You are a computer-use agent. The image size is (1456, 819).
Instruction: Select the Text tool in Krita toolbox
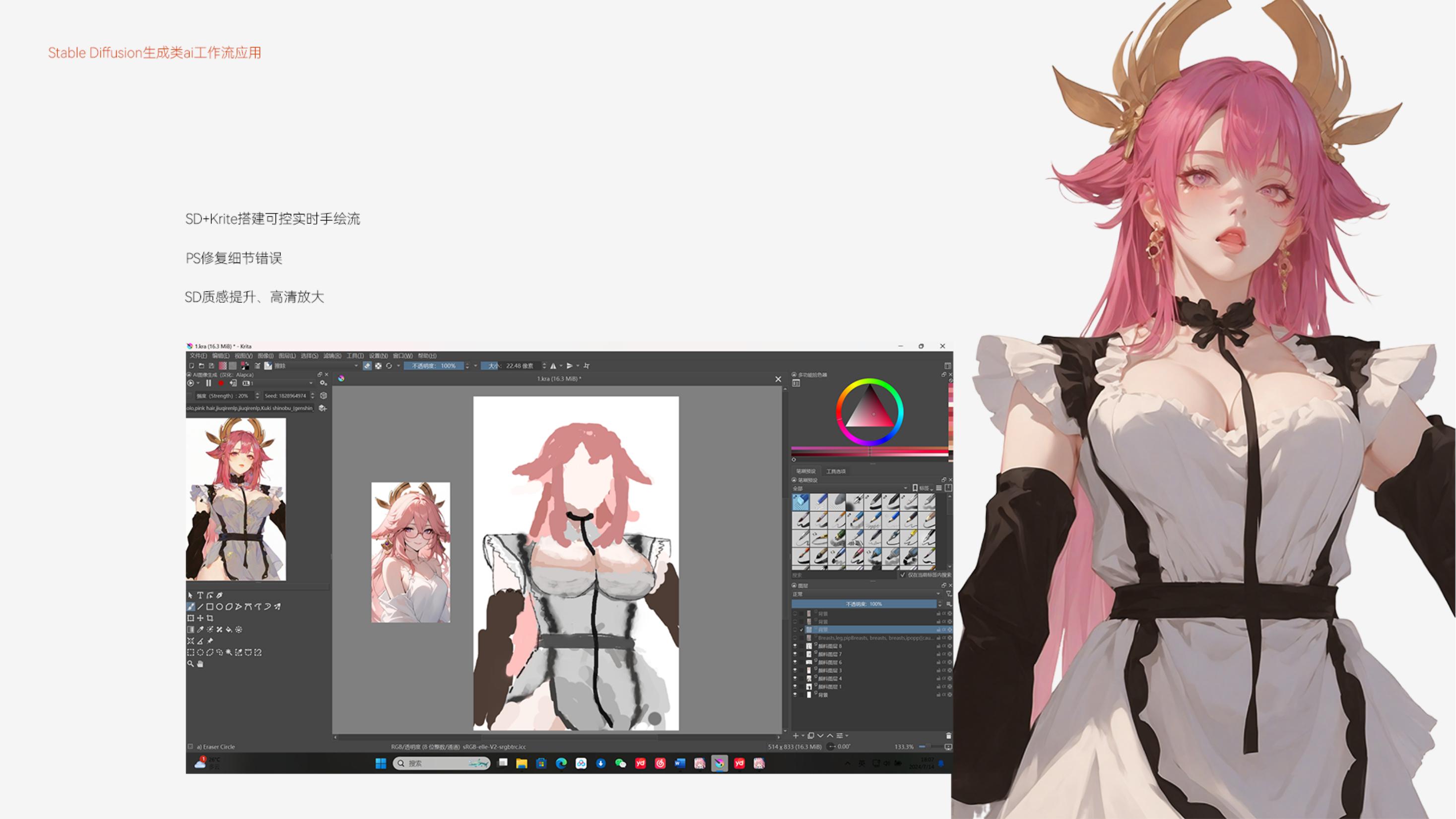[200, 595]
